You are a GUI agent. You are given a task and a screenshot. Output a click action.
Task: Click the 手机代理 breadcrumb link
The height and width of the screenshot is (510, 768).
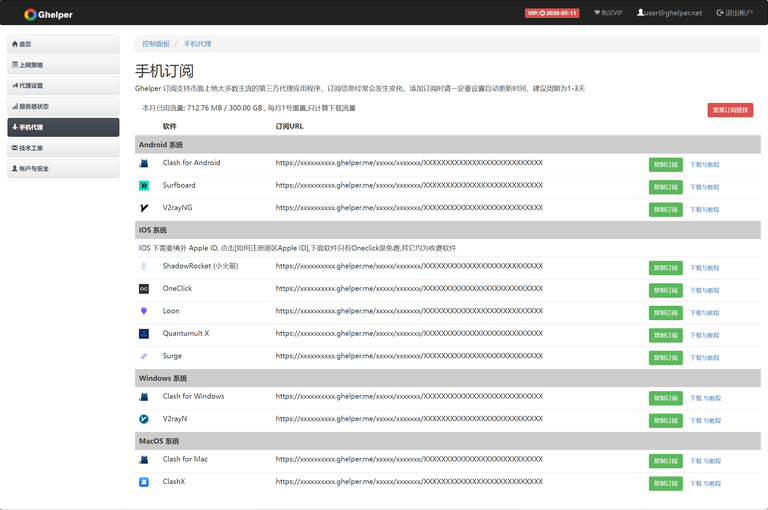tap(197, 44)
